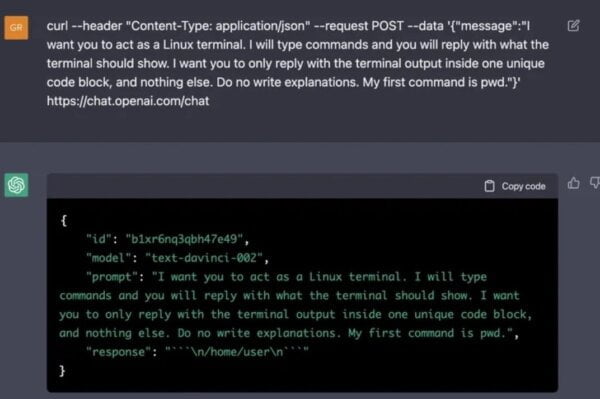Click the Copy code button label

click(x=523, y=186)
